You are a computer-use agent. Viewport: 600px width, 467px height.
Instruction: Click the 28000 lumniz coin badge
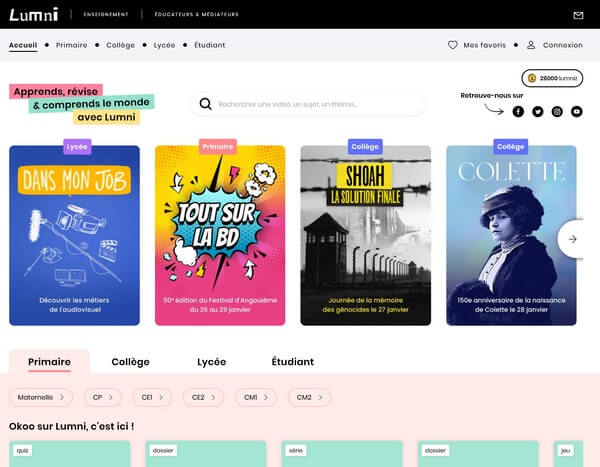point(552,78)
